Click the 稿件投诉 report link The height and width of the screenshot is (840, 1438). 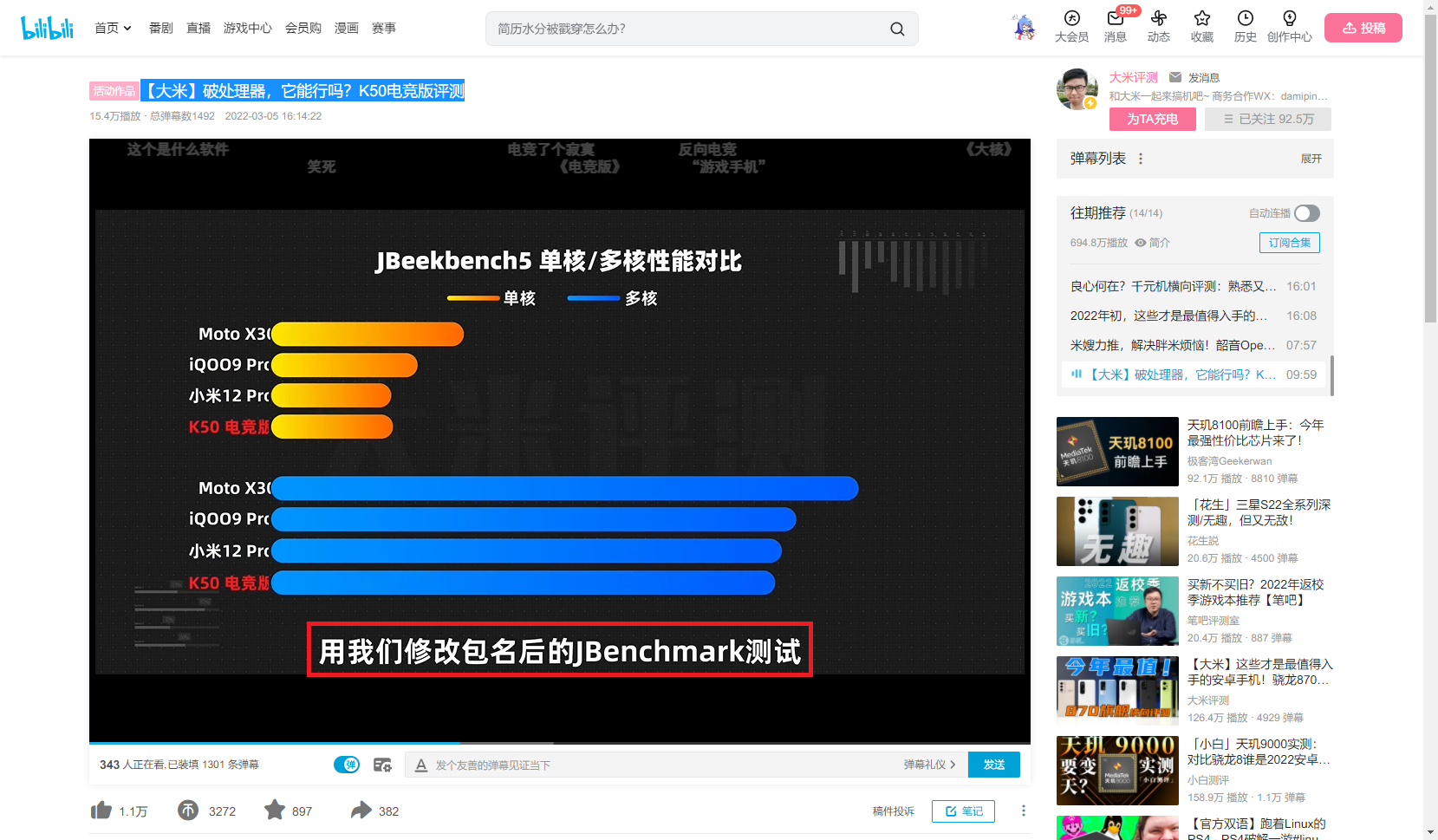894,811
